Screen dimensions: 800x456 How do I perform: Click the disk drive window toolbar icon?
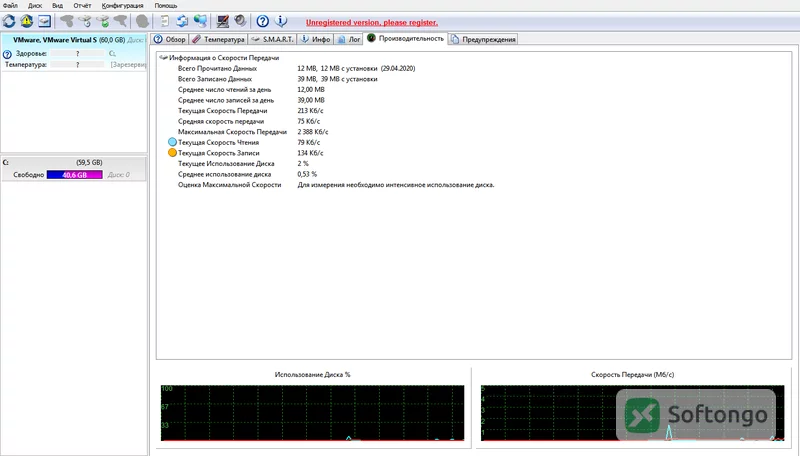[44, 21]
